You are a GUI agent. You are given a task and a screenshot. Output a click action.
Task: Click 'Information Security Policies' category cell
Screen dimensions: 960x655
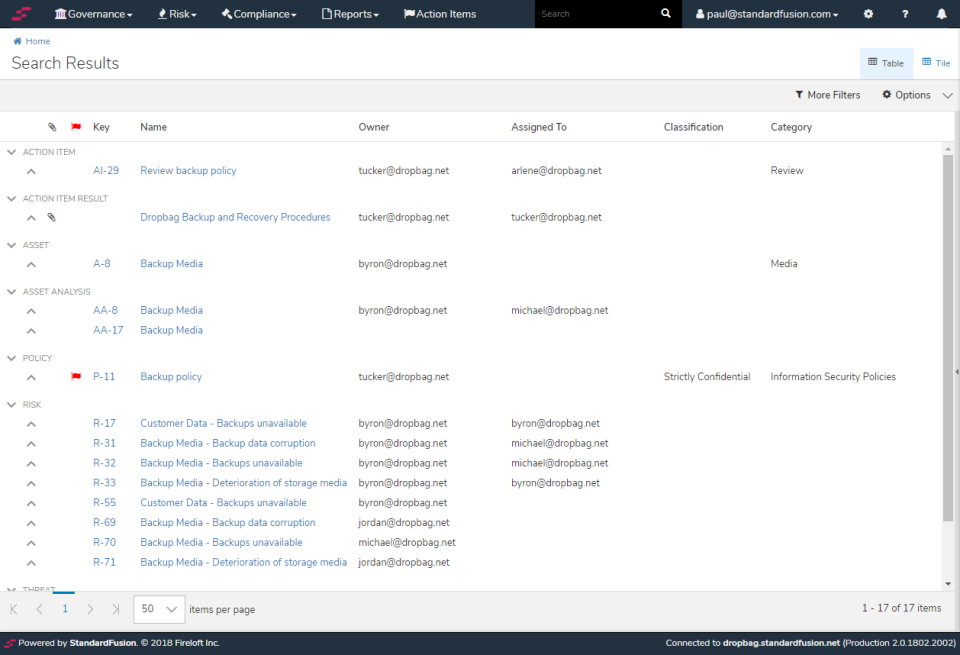click(833, 376)
